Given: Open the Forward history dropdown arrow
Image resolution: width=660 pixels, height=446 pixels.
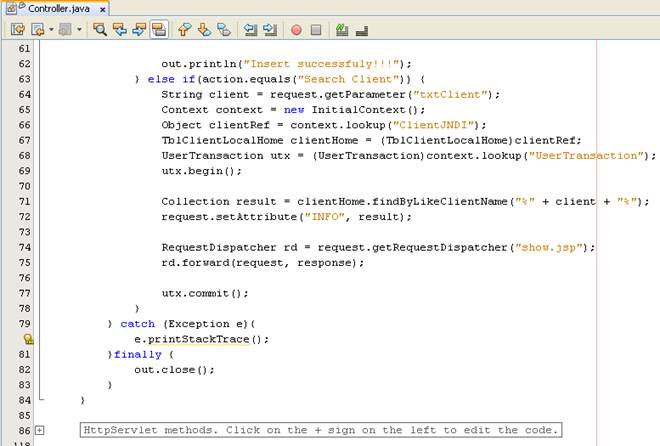Looking at the screenshot, I should click(79, 29).
